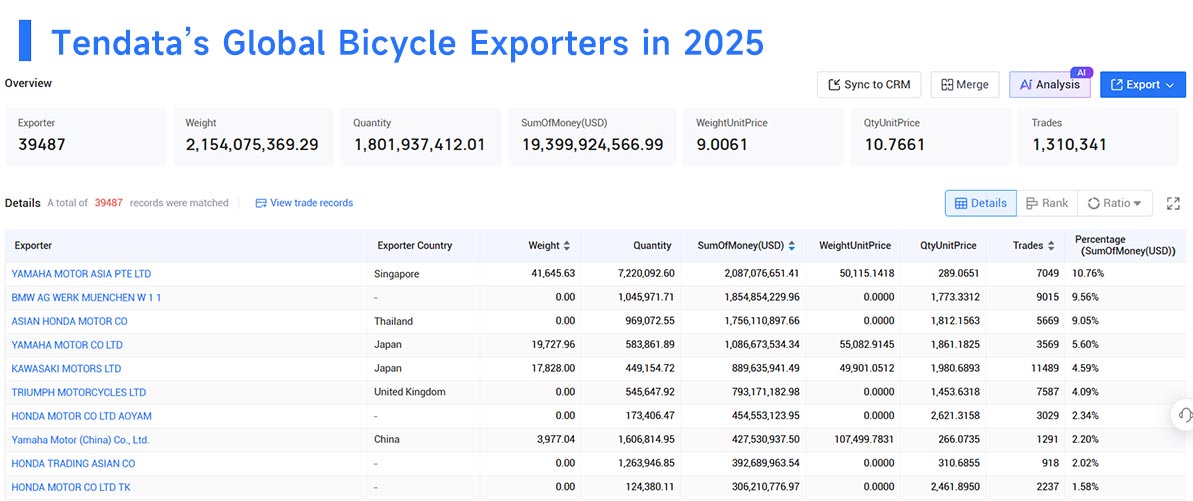This screenshot has height=501, width=1193.
Task: Open the fullscreen expand icon
Action: click(x=1172, y=203)
